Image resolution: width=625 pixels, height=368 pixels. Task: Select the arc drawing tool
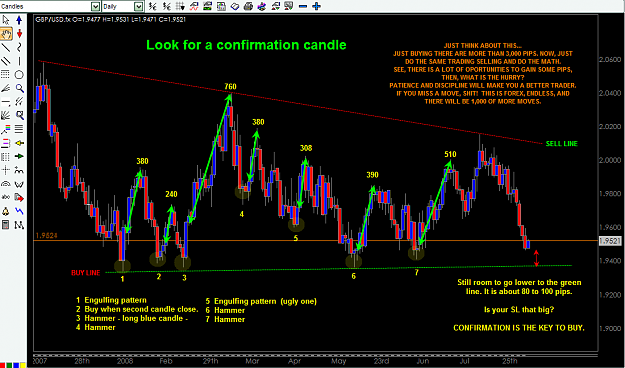tap(6, 184)
